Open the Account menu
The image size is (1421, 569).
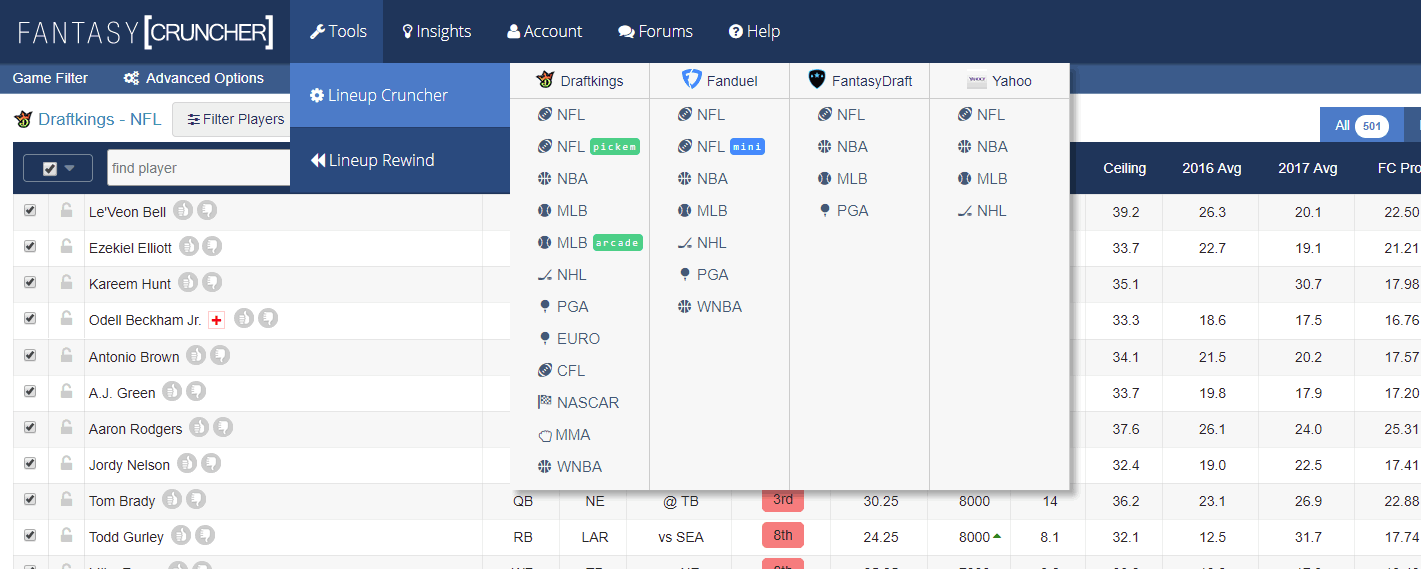544,31
